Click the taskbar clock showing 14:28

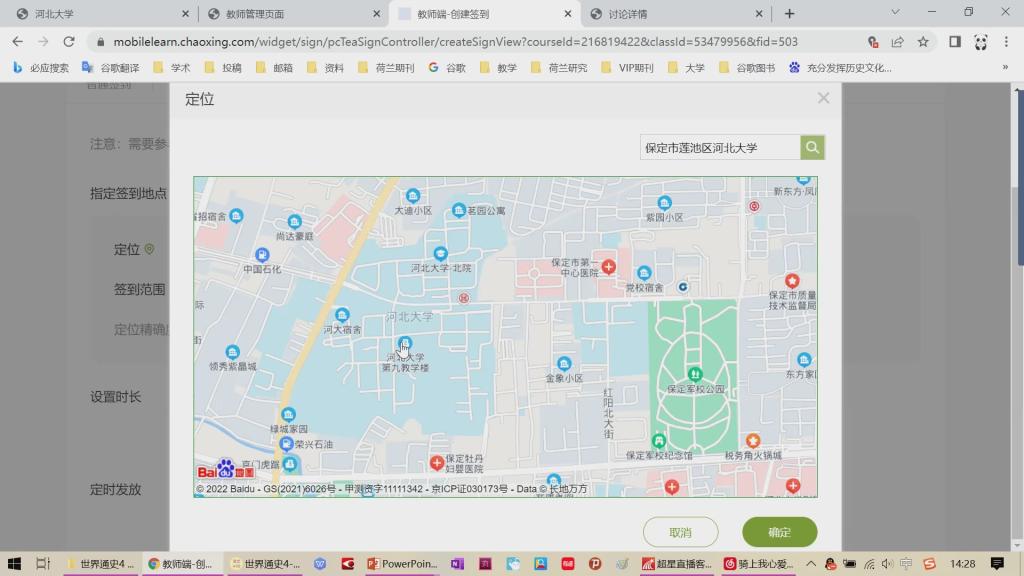963,564
